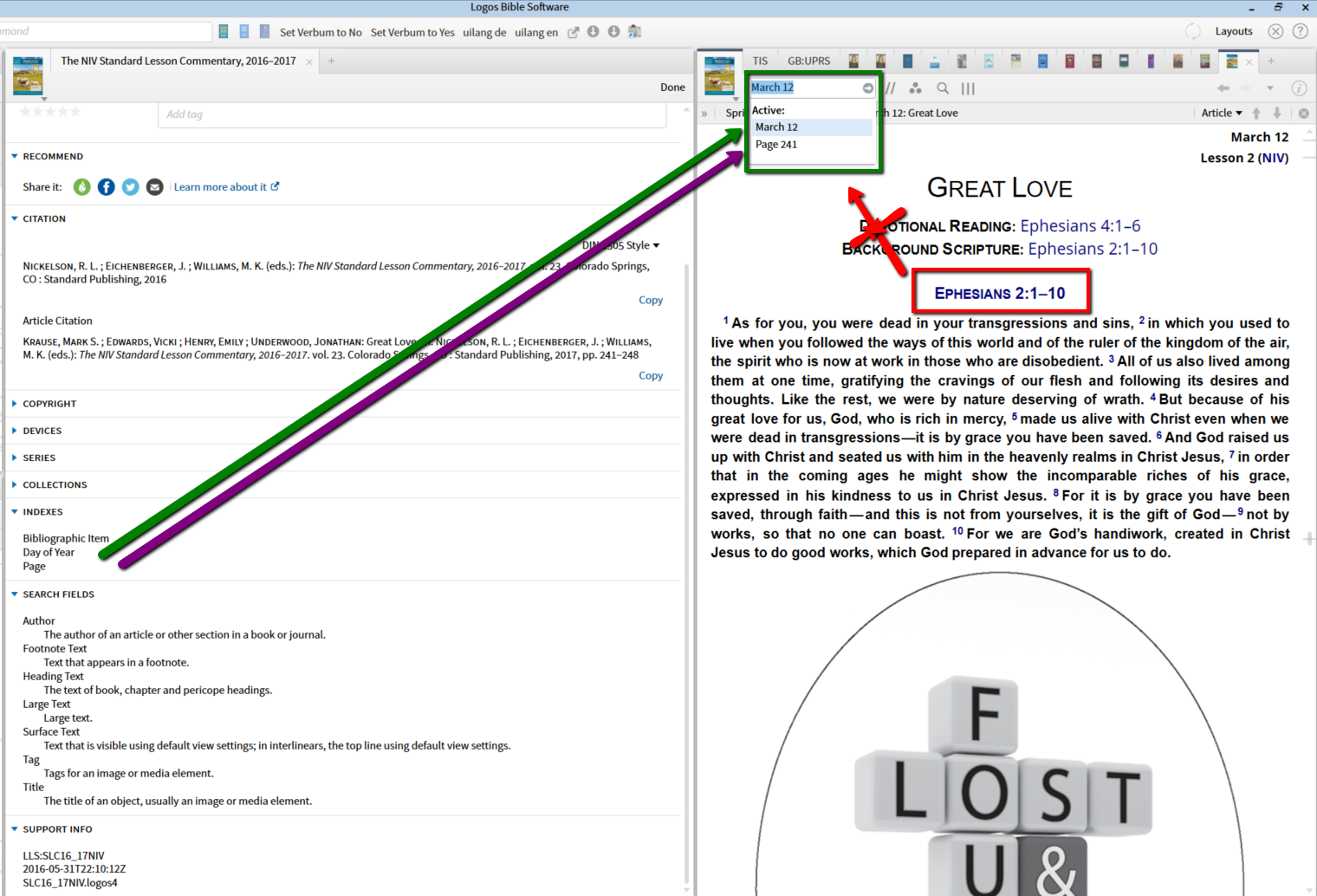Expand the DEVICES section
The height and width of the screenshot is (896, 1317).
coord(15,431)
